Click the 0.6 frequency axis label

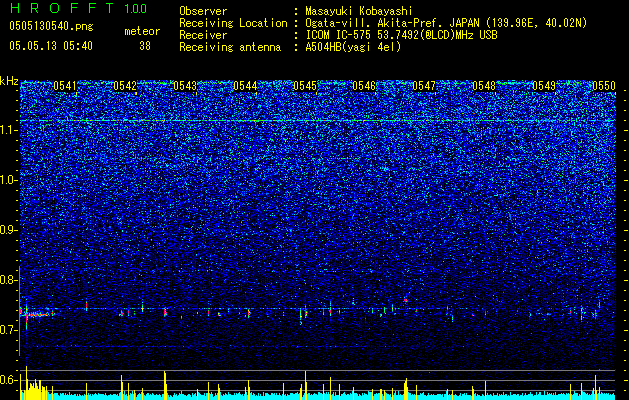(9, 380)
